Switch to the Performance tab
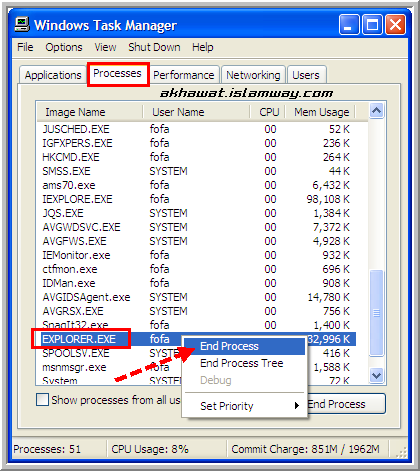Viewport: 420px width, 471px height. coord(184,75)
